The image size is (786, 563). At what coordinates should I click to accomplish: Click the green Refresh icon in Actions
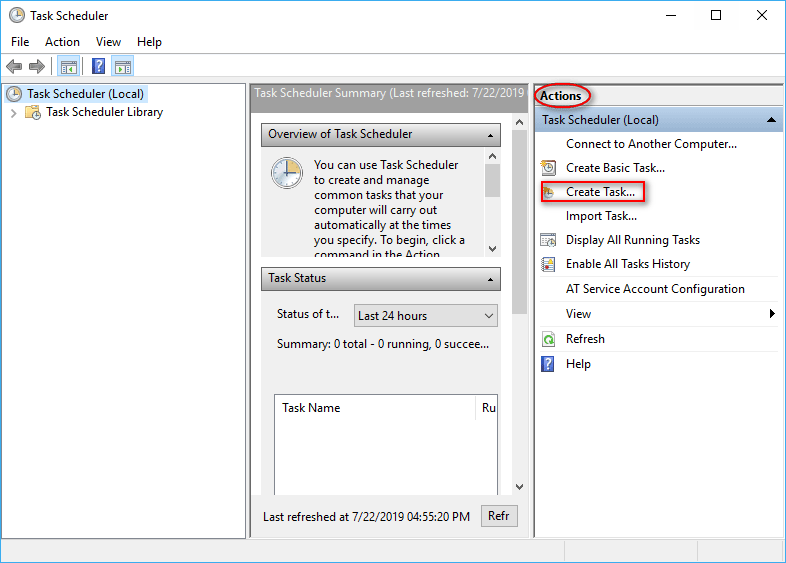click(x=548, y=339)
